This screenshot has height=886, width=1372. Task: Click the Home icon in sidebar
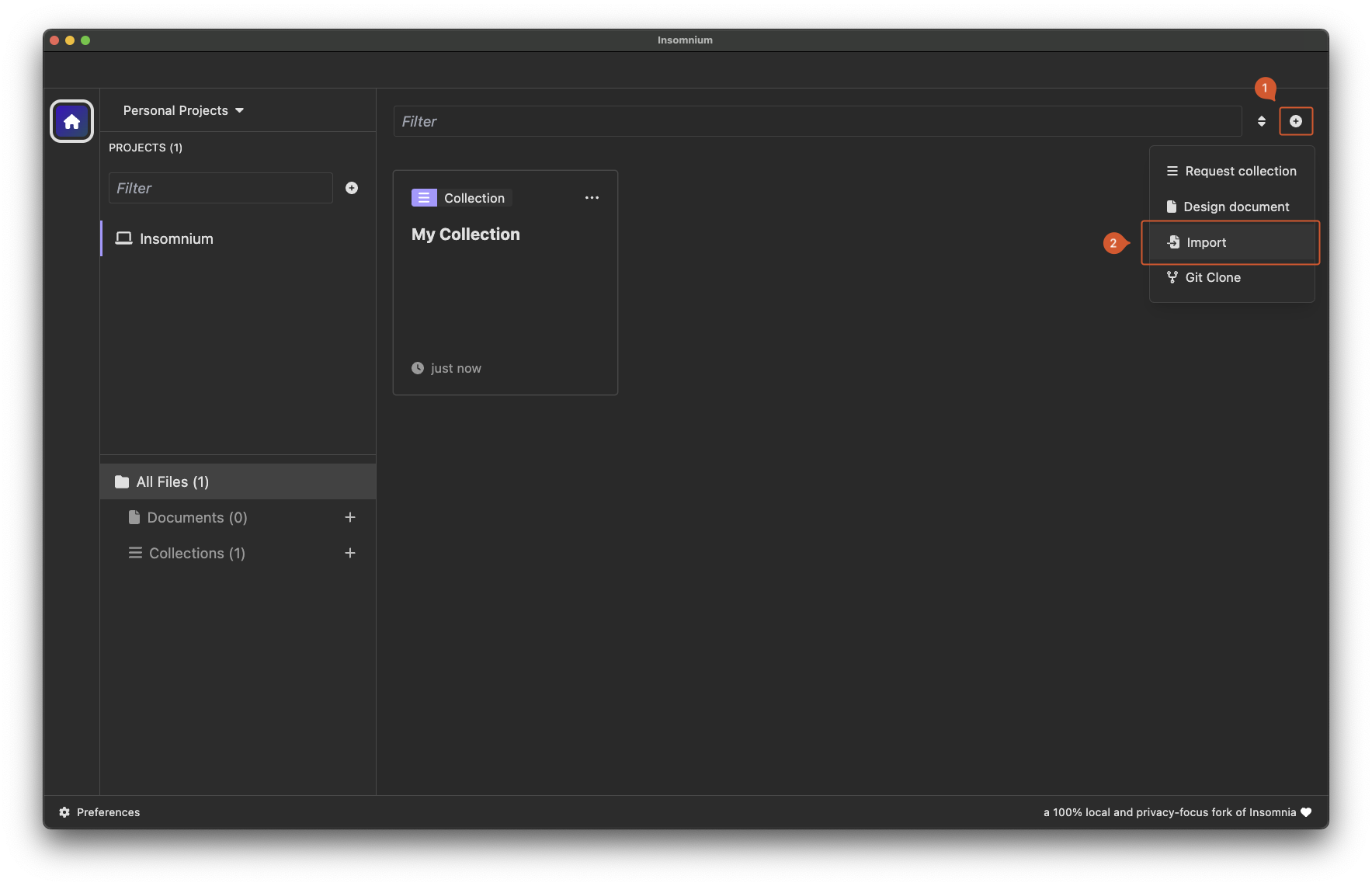71,121
